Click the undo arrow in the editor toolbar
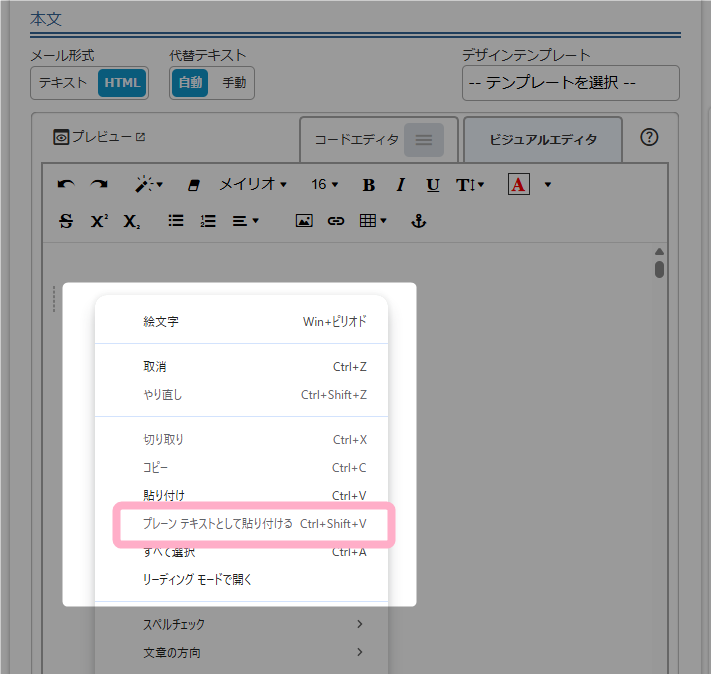The height and width of the screenshot is (674, 711). pos(66,185)
